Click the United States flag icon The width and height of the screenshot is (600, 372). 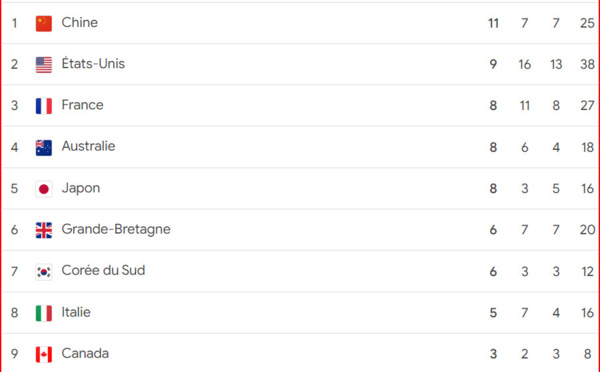44,65
